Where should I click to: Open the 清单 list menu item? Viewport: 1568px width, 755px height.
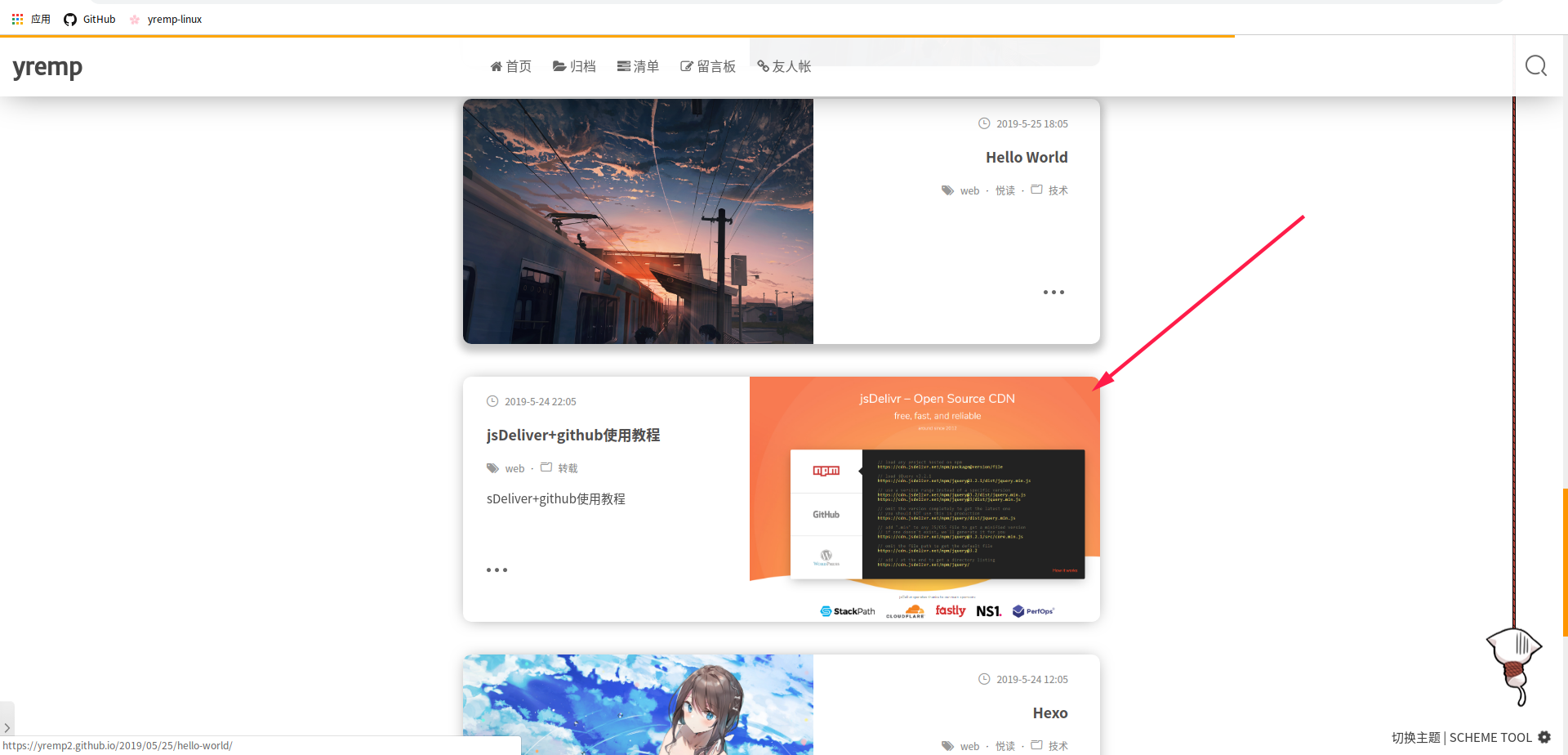point(638,66)
